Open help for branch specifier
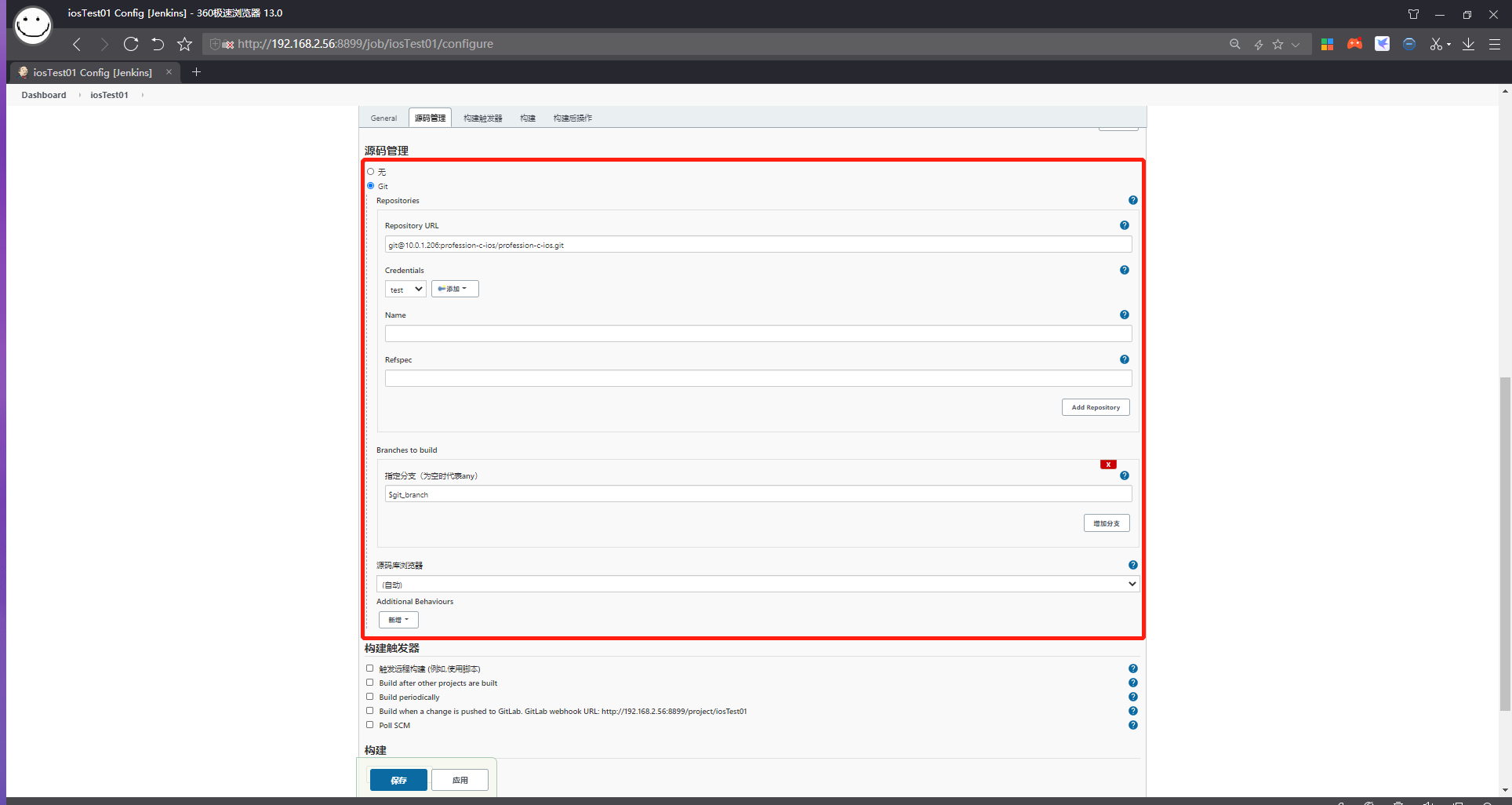 1124,475
